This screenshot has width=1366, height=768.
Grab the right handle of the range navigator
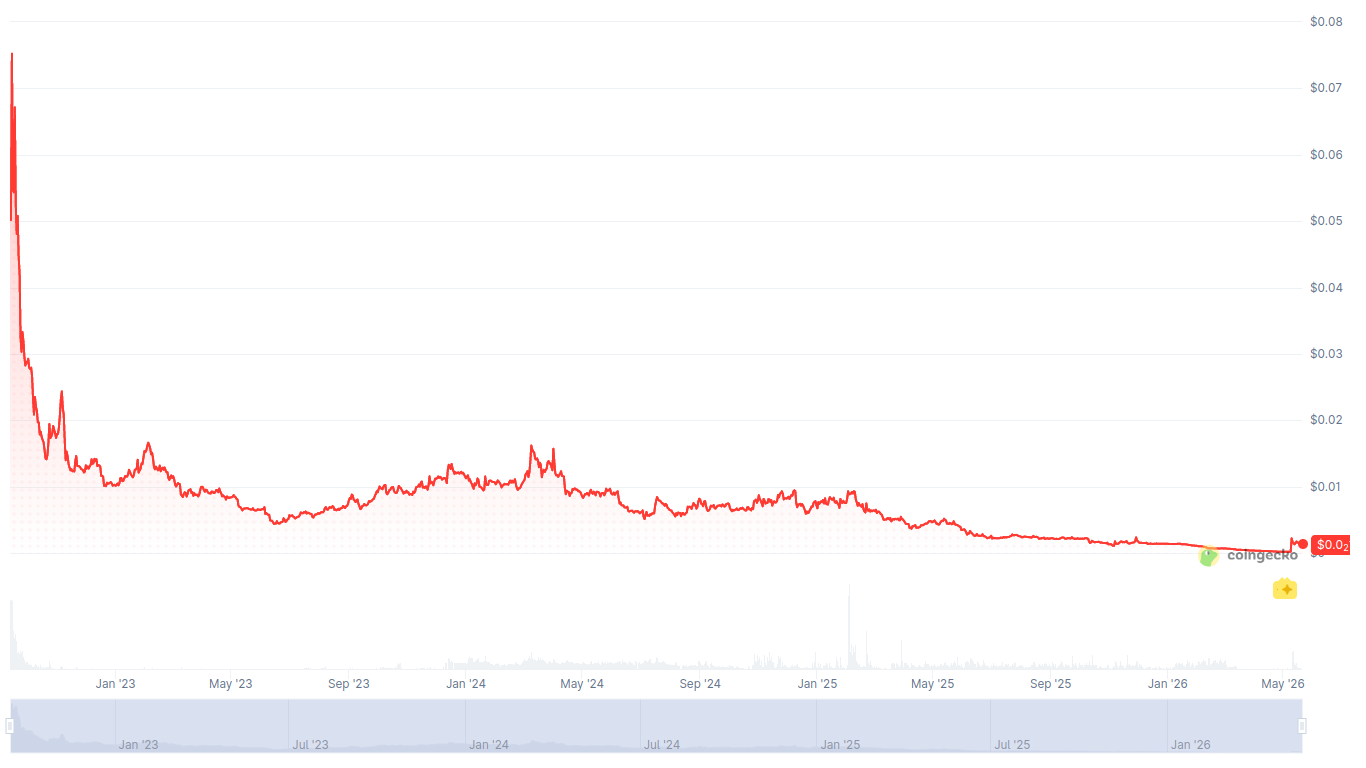tap(1302, 726)
